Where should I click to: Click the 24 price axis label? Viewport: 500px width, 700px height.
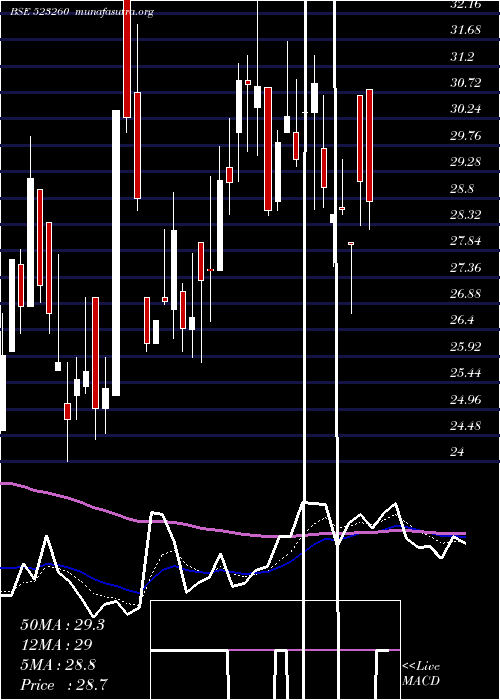[458, 452]
